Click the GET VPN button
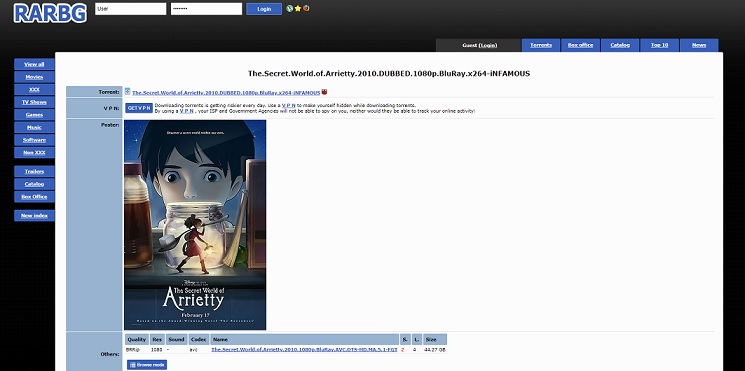Viewport: 745px width, 371px height. click(139, 108)
